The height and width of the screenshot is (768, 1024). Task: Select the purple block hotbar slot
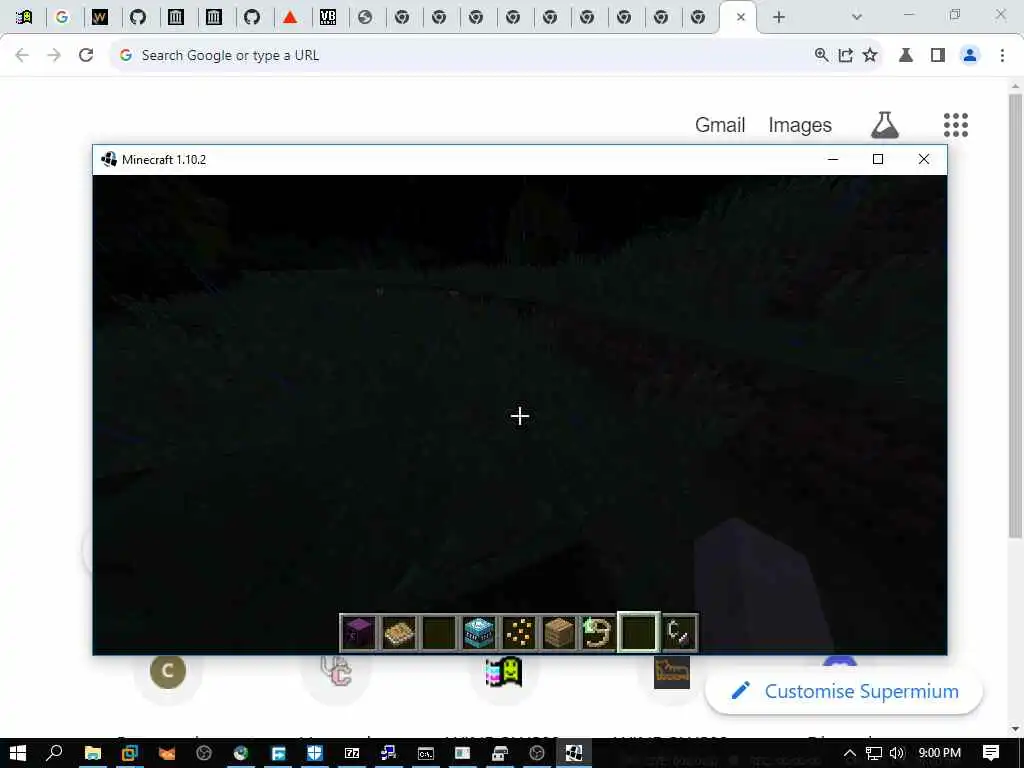(x=359, y=632)
